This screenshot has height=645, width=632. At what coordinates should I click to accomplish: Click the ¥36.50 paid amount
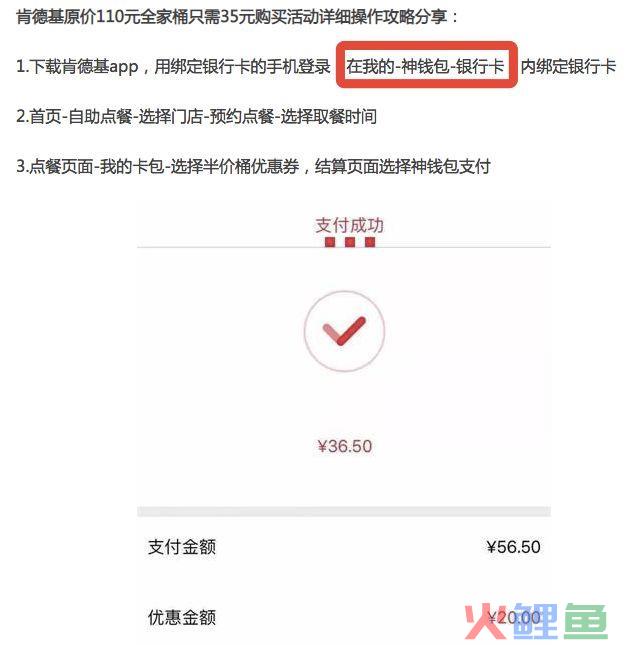click(345, 446)
